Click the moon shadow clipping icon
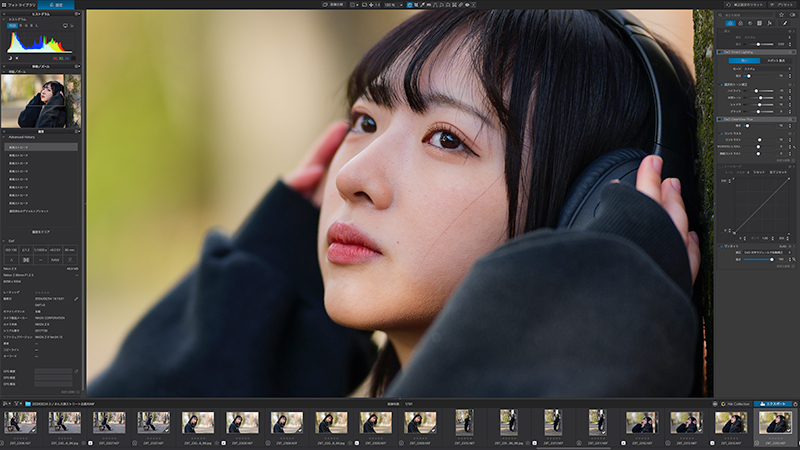800x450 pixels. point(10,58)
